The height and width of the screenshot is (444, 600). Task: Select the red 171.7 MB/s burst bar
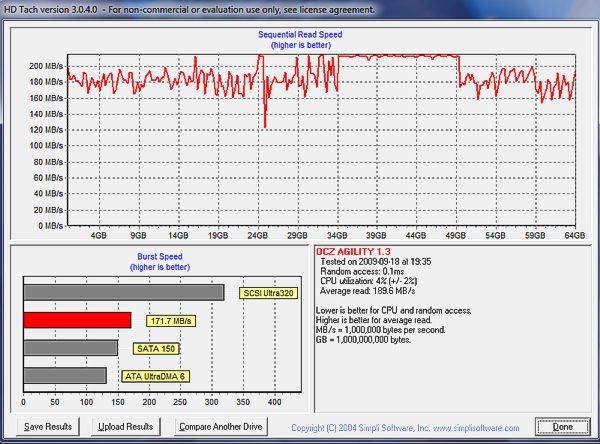pos(77,320)
